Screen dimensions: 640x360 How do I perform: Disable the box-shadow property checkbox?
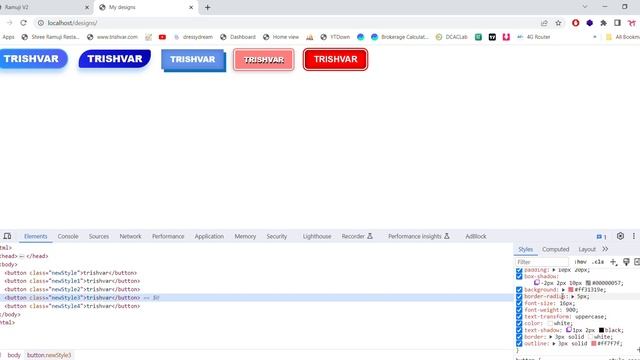(x=519, y=276)
